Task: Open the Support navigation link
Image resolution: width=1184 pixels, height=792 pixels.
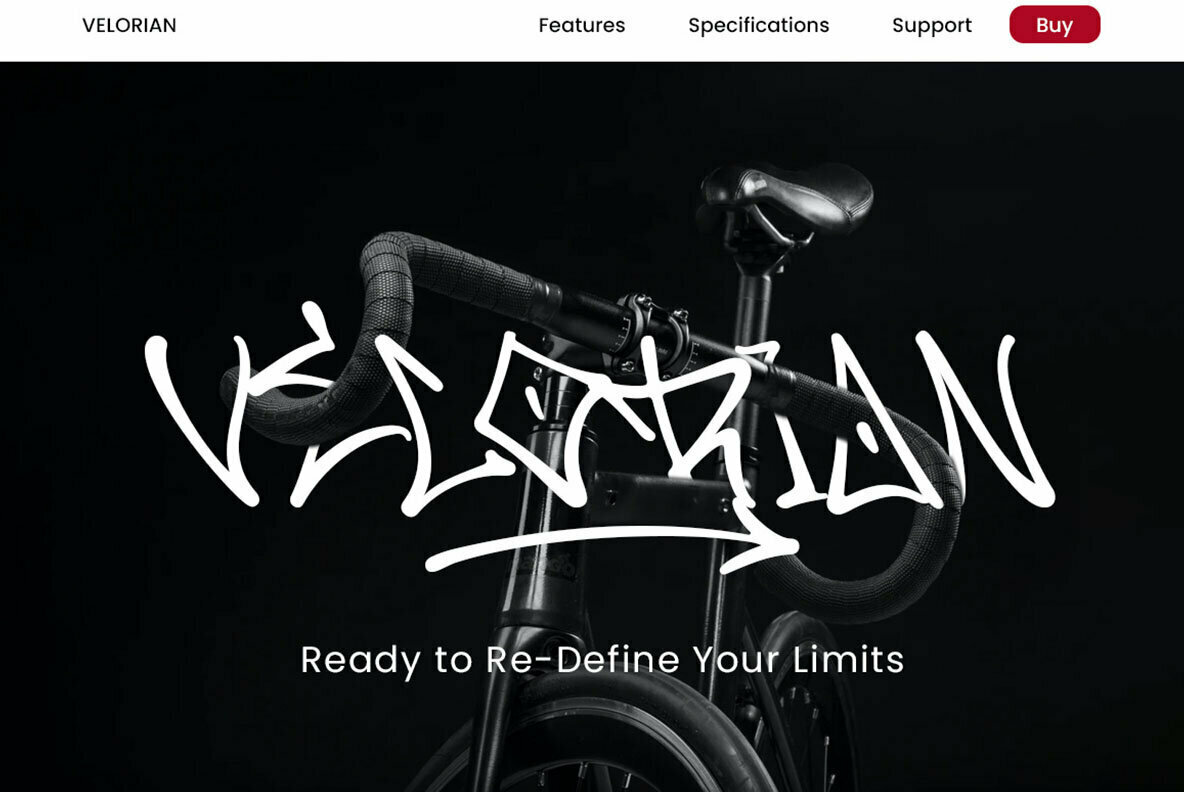Action: click(931, 26)
